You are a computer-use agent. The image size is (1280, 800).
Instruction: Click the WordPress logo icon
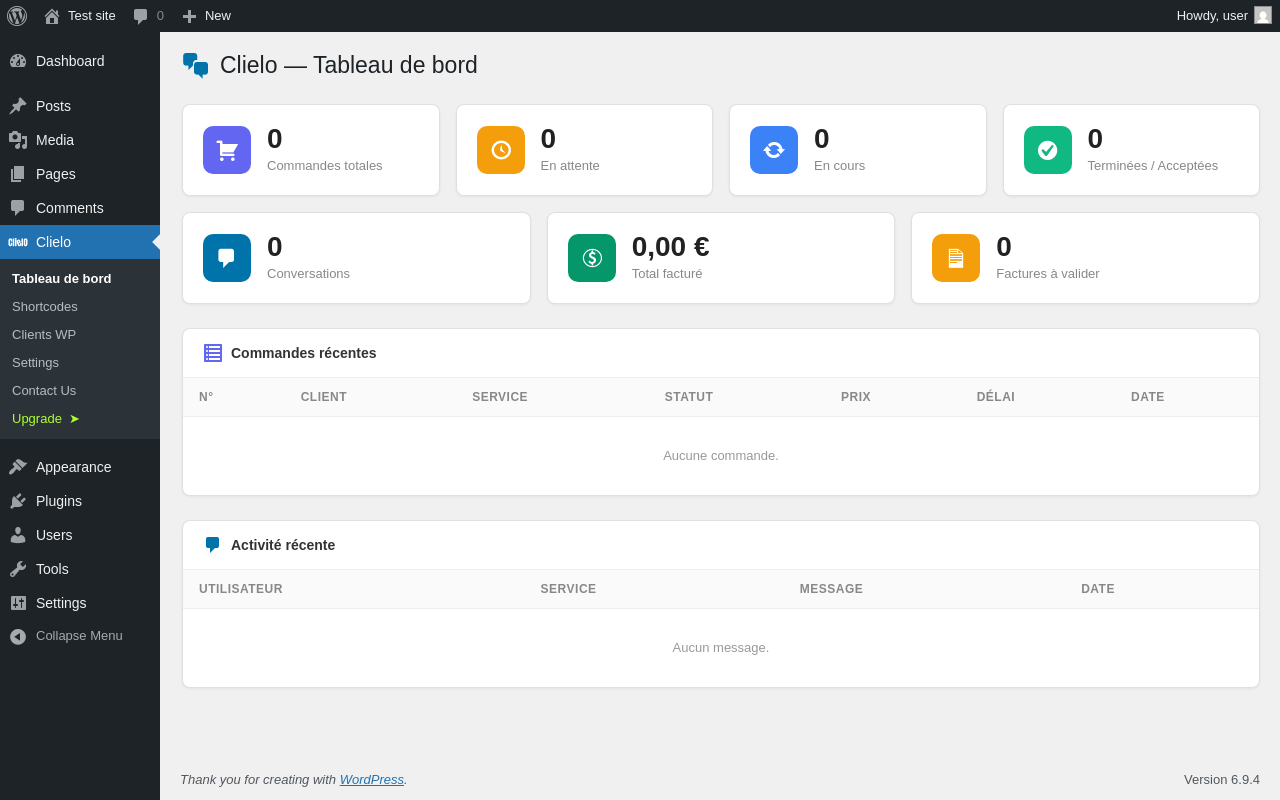[x=17, y=16]
